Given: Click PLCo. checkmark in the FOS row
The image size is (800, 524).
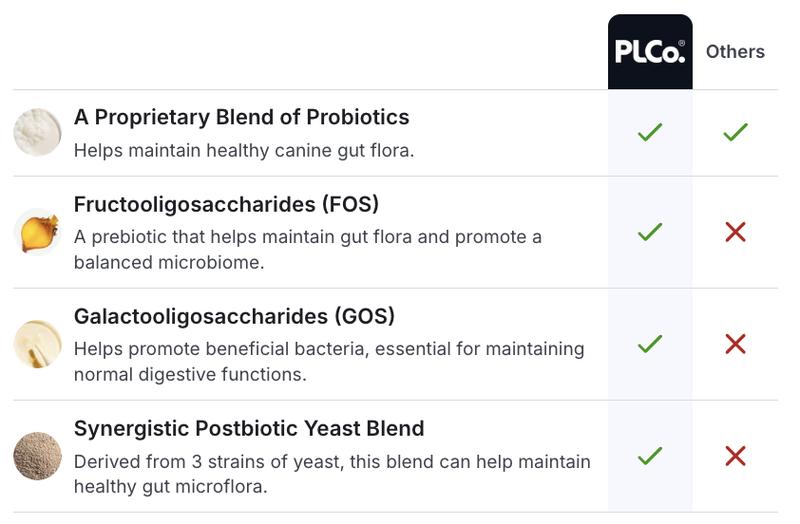Looking at the screenshot, I should [x=650, y=232].
